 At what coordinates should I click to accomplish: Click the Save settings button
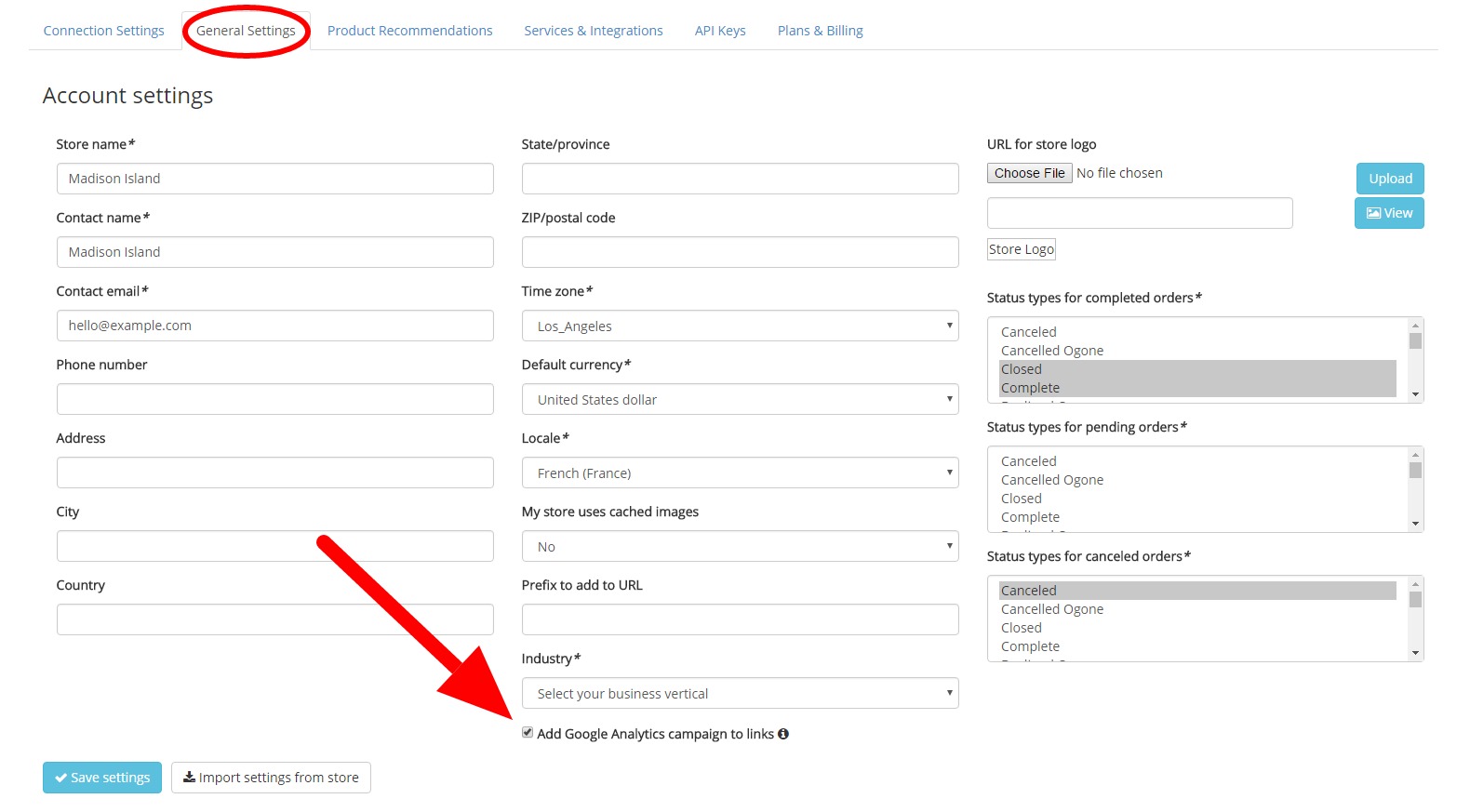tap(102, 778)
